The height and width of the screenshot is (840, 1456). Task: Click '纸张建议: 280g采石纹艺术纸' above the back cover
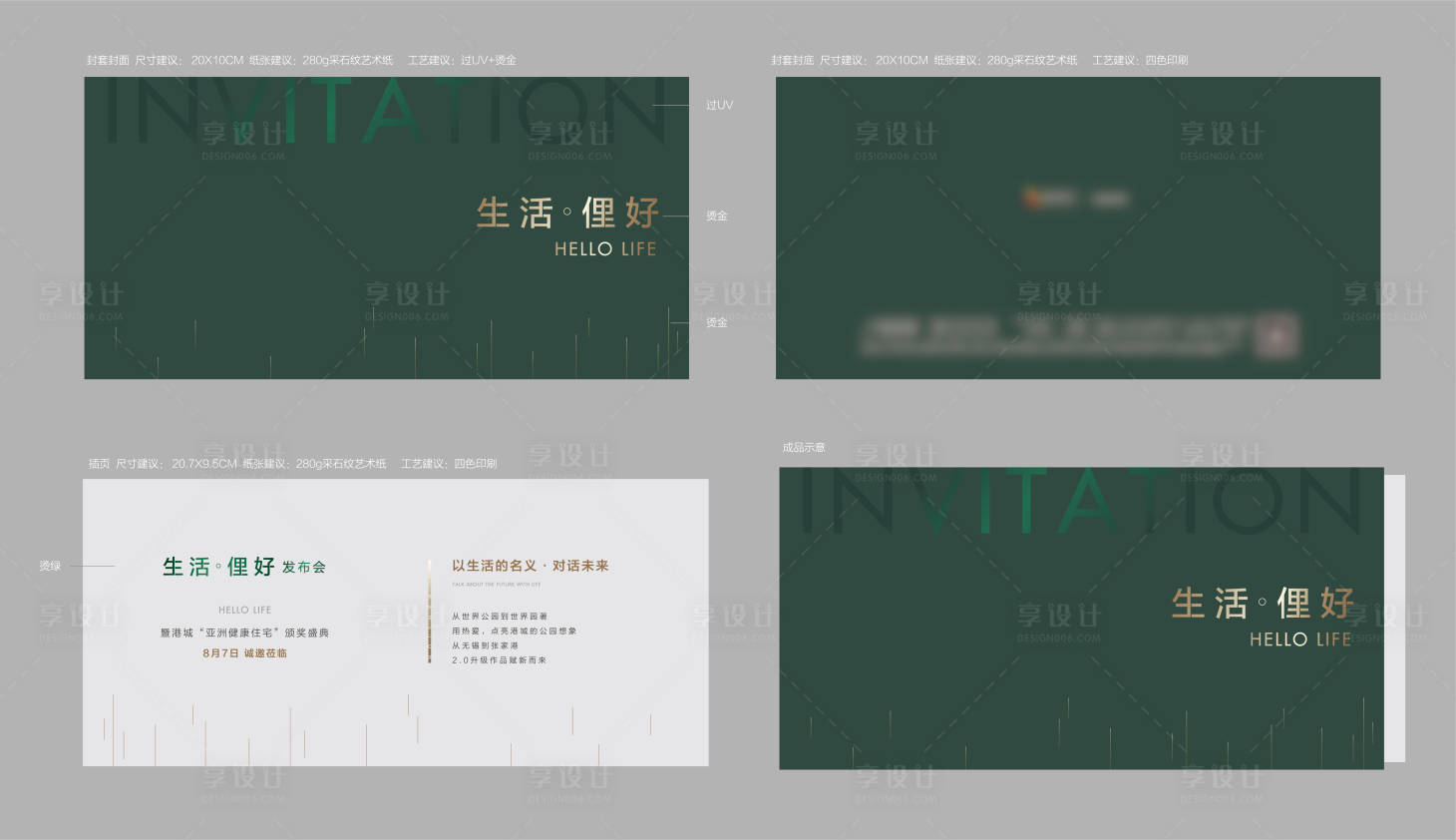[1005, 60]
